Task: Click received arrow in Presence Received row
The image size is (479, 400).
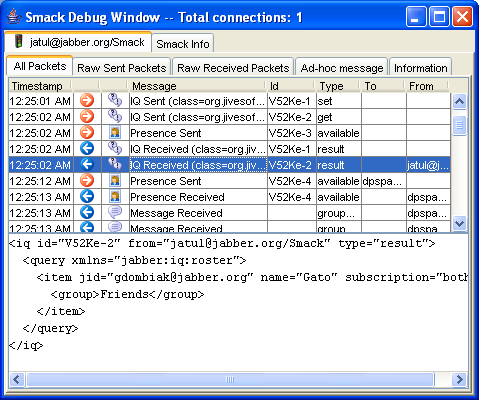Action: coord(87,196)
